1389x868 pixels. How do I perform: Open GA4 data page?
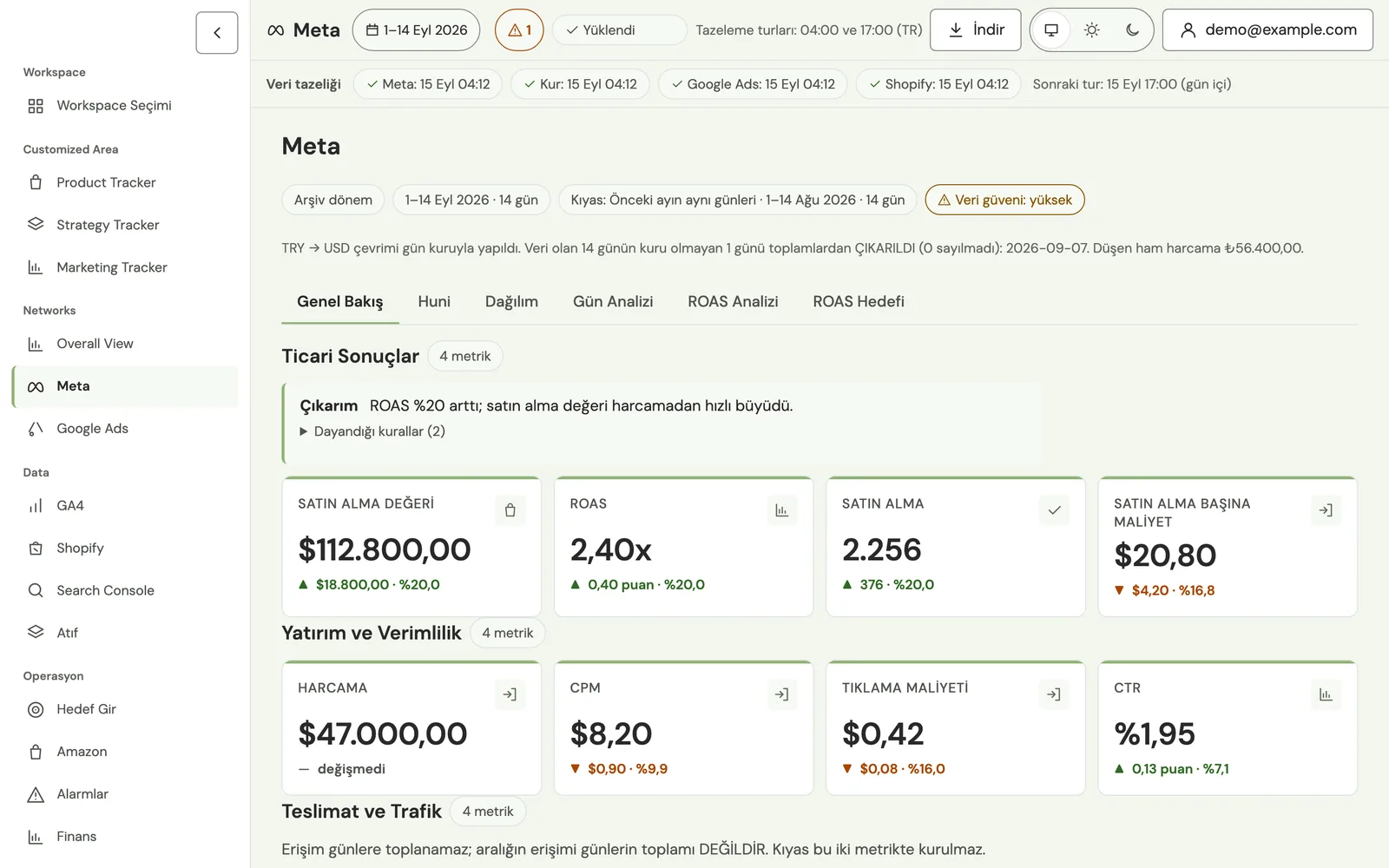[125, 506]
